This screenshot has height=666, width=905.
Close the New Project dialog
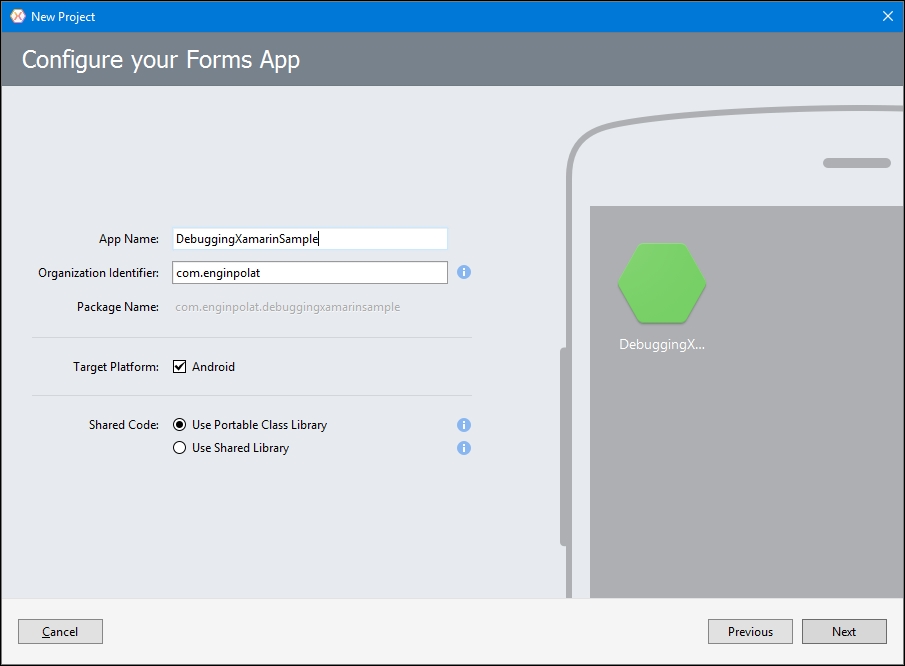[888, 16]
